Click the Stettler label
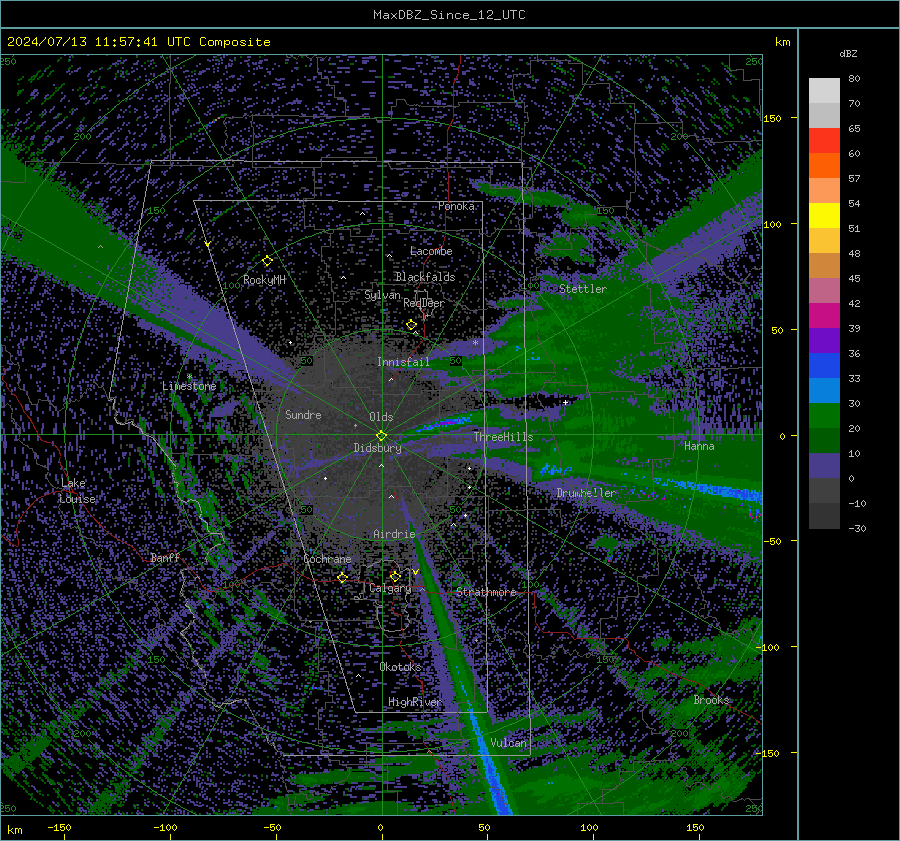900x841 pixels. 583,289
